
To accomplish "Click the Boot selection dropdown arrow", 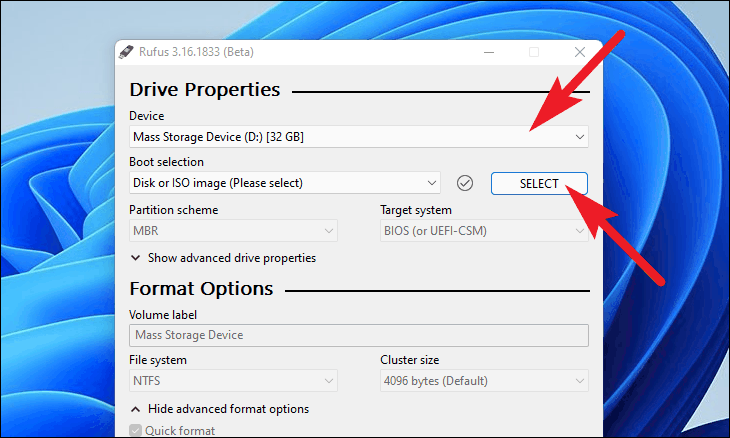I will (432, 183).
